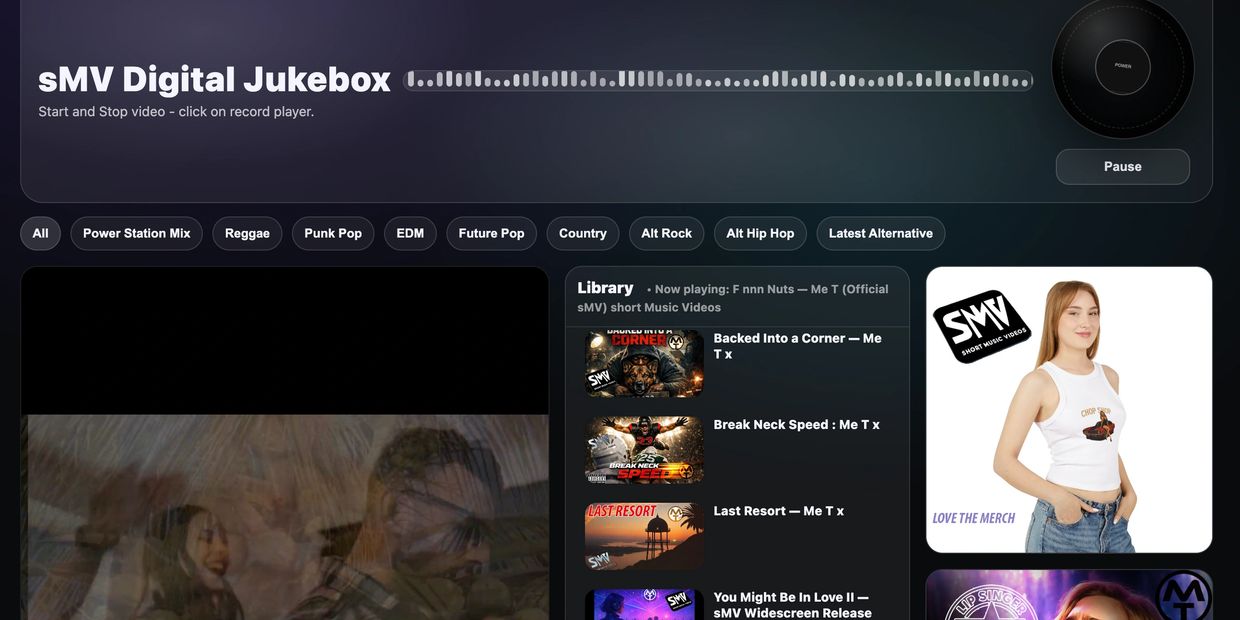Click the Backed Into a Corner thumbnail

click(x=644, y=363)
